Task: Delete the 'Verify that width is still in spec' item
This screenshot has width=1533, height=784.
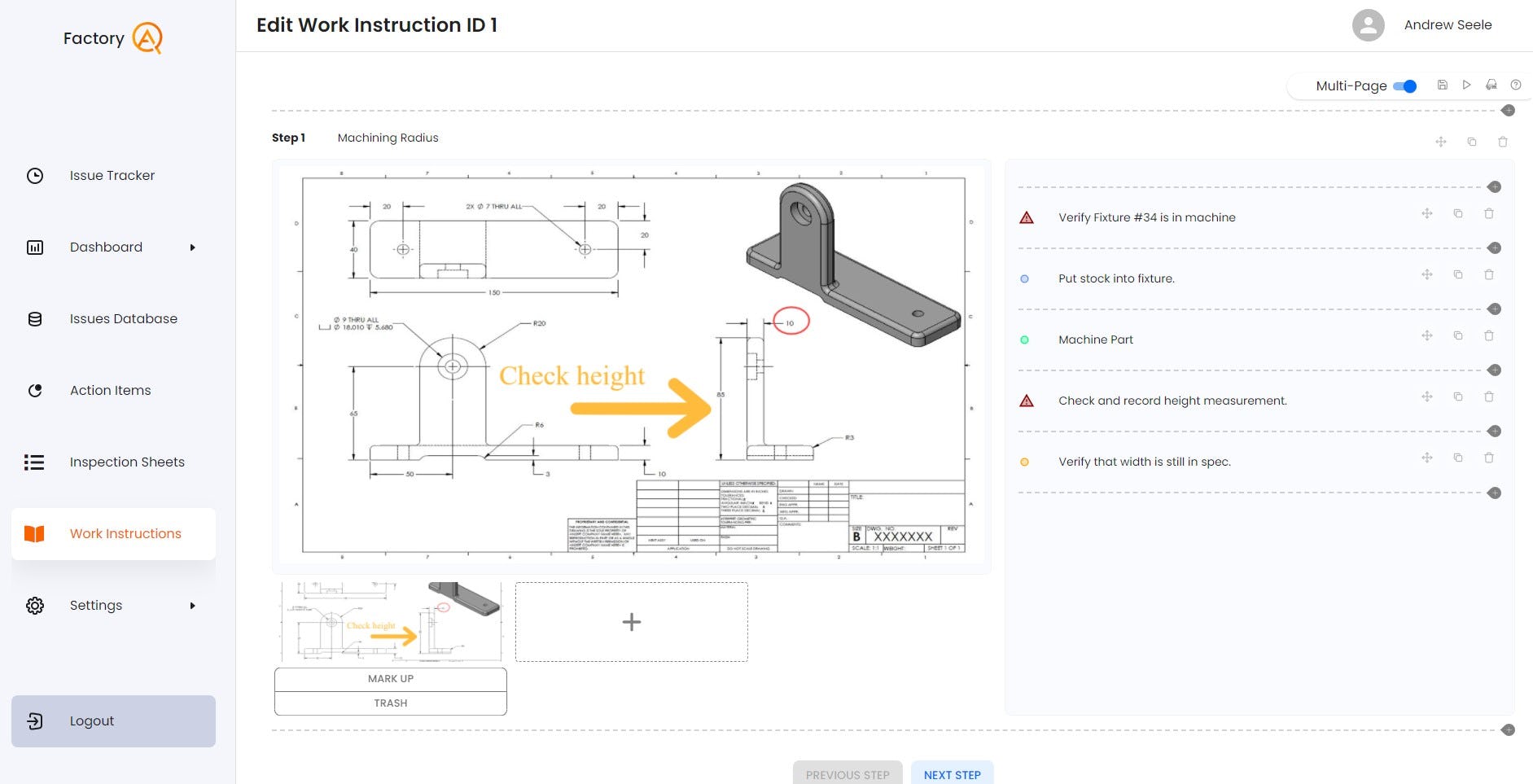Action: click(1489, 458)
